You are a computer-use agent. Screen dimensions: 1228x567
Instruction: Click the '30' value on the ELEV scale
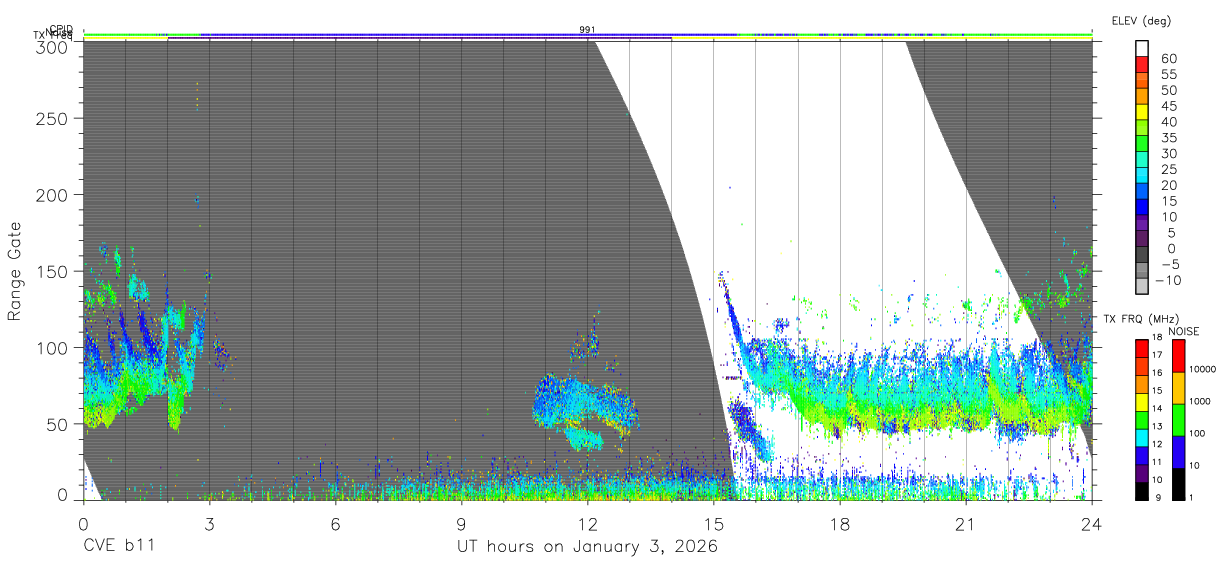point(1169,154)
